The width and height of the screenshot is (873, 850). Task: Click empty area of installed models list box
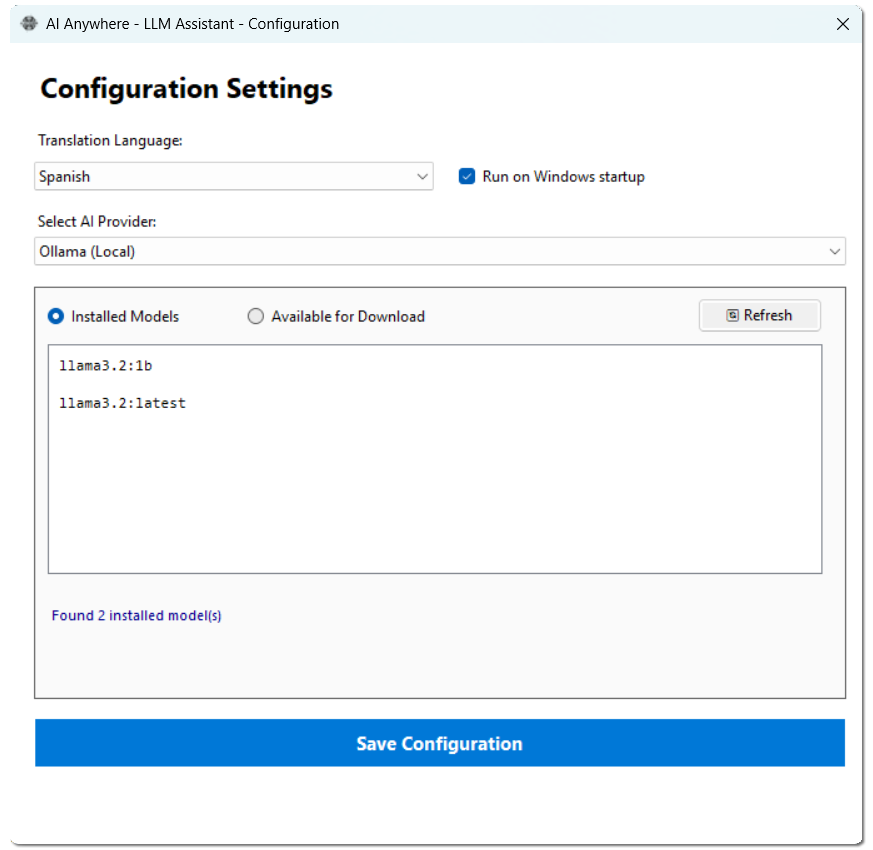point(434,495)
